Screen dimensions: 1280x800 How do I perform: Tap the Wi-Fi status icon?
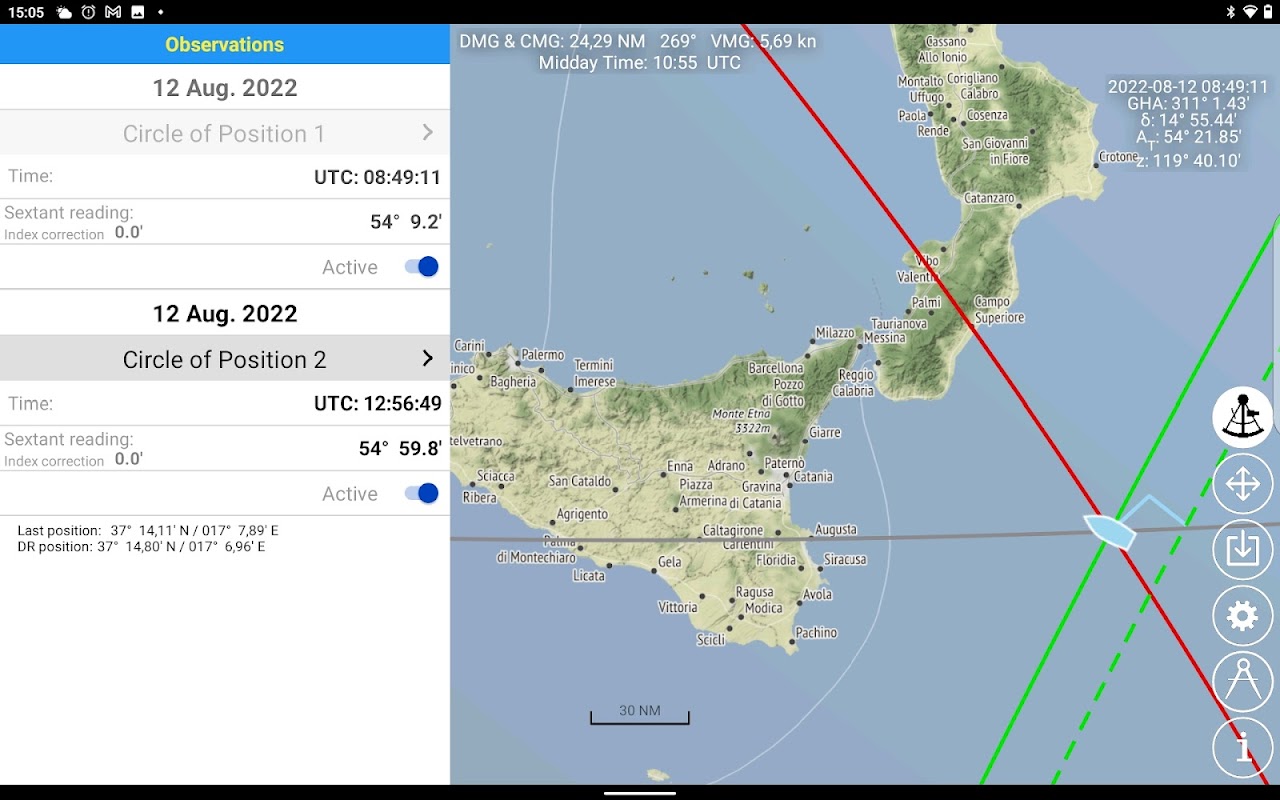[x=1249, y=12]
